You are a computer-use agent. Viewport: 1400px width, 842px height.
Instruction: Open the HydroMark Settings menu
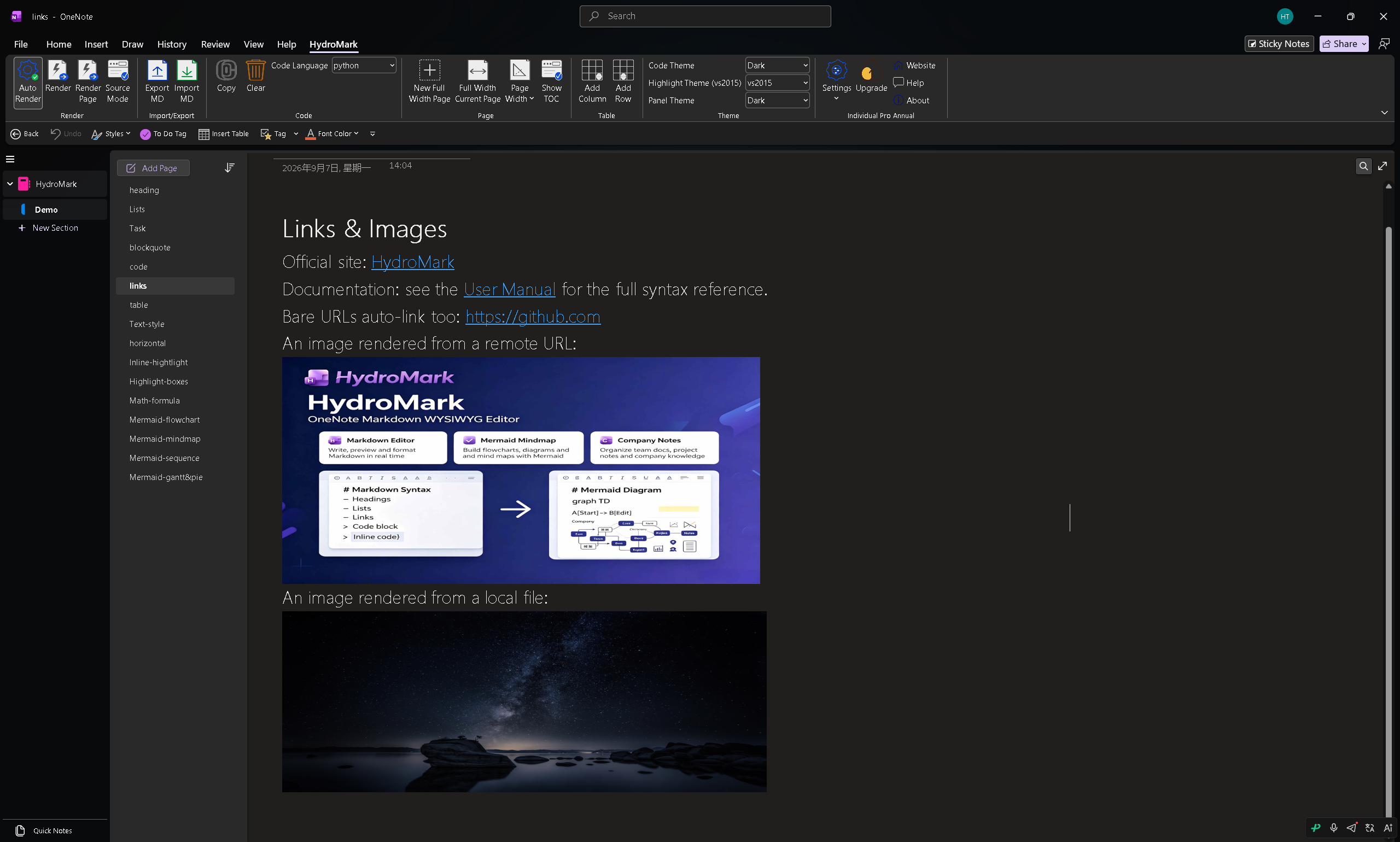(837, 80)
